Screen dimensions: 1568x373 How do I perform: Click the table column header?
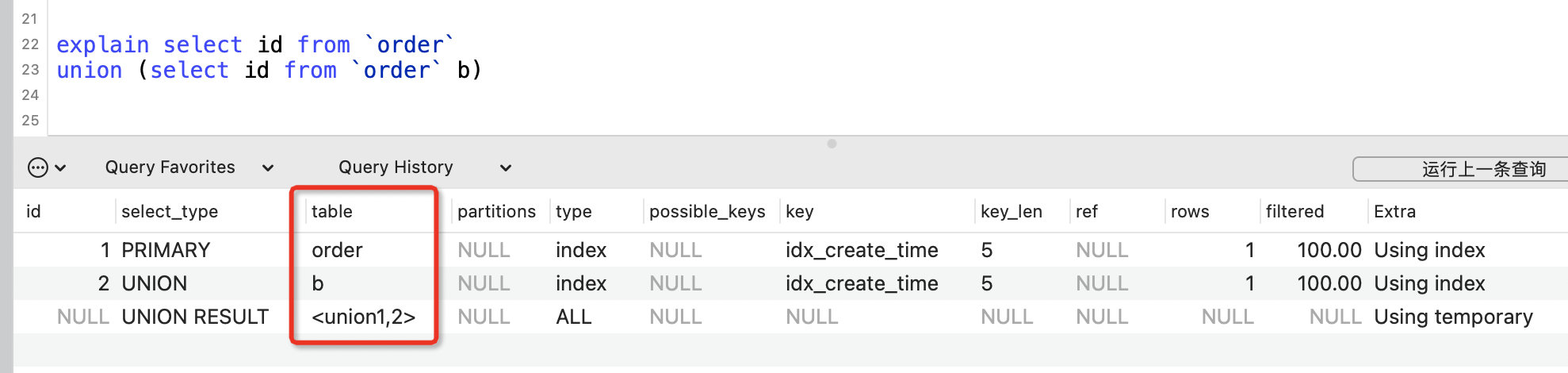coord(332,211)
